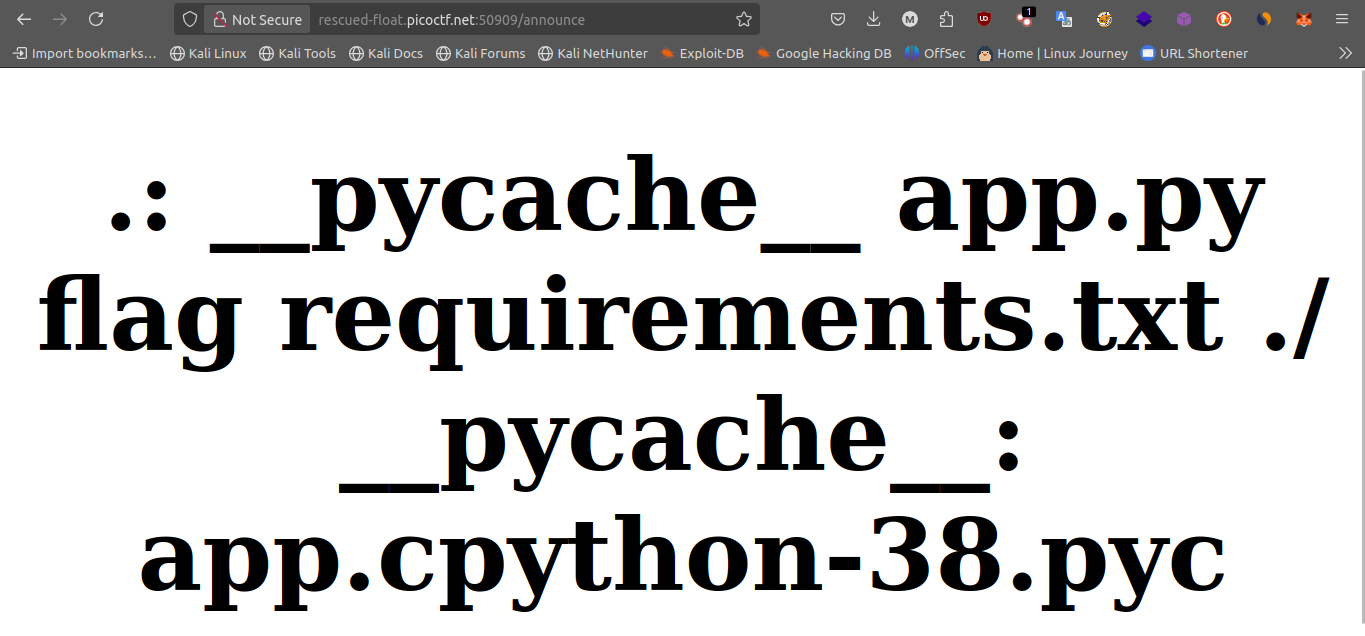Open the Exploit-DB bookmark
Image resolution: width=1365 pixels, height=636 pixels.
tap(702, 53)
